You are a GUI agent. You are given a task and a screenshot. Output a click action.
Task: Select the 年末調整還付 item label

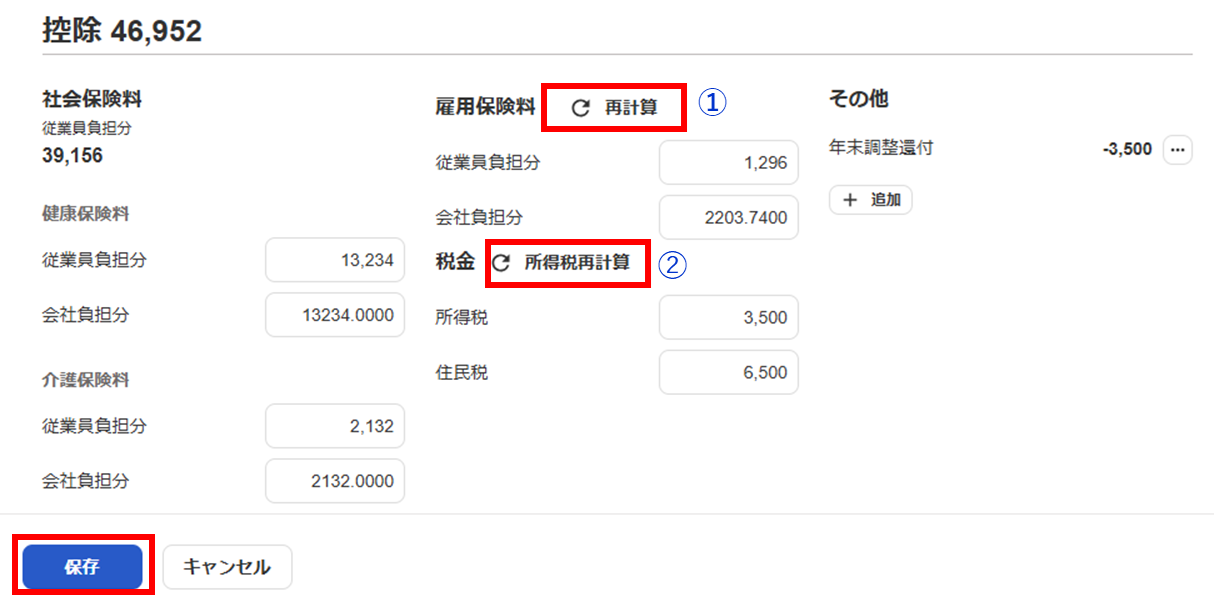tap(881, 149)
